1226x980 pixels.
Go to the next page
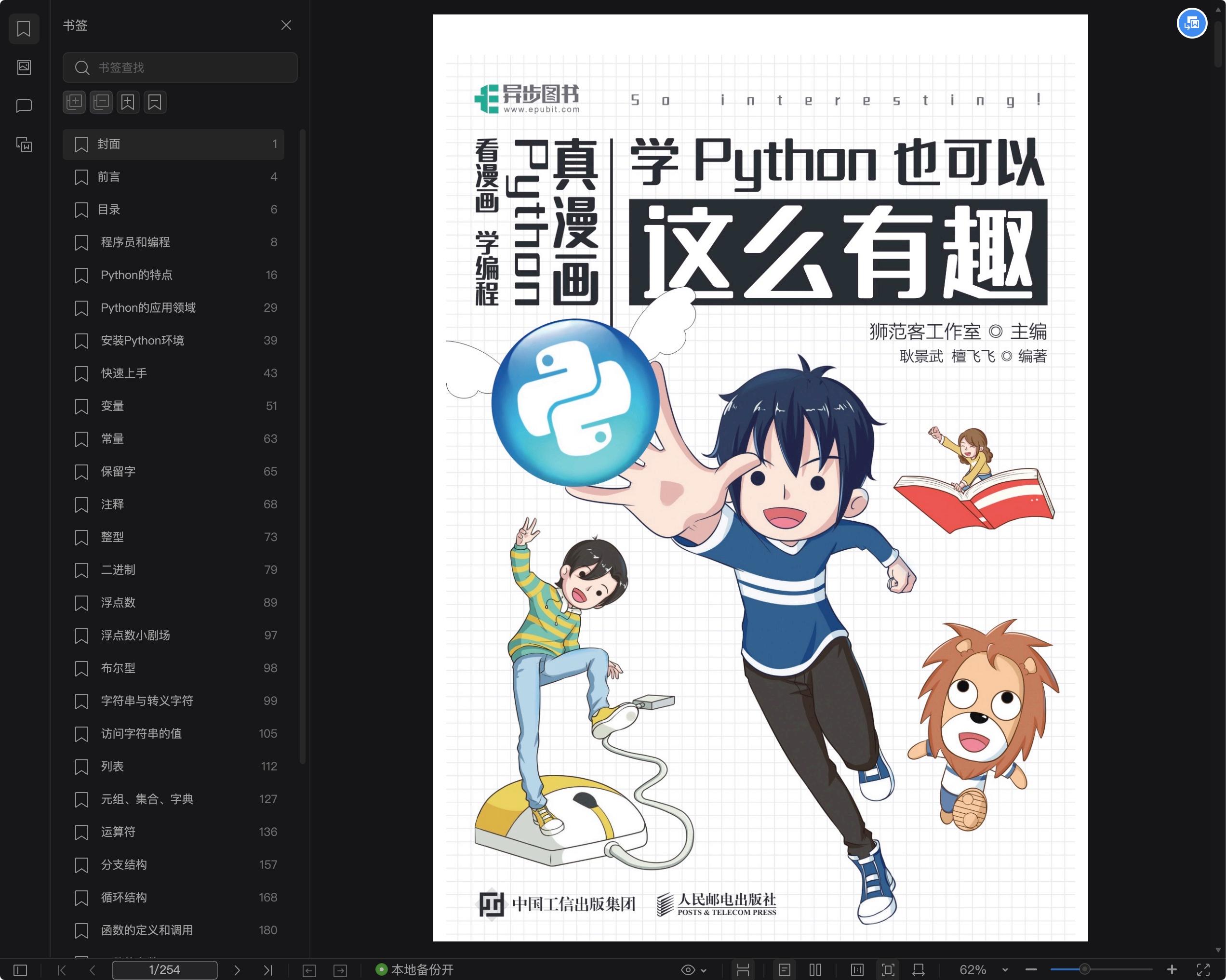point(237,970)
